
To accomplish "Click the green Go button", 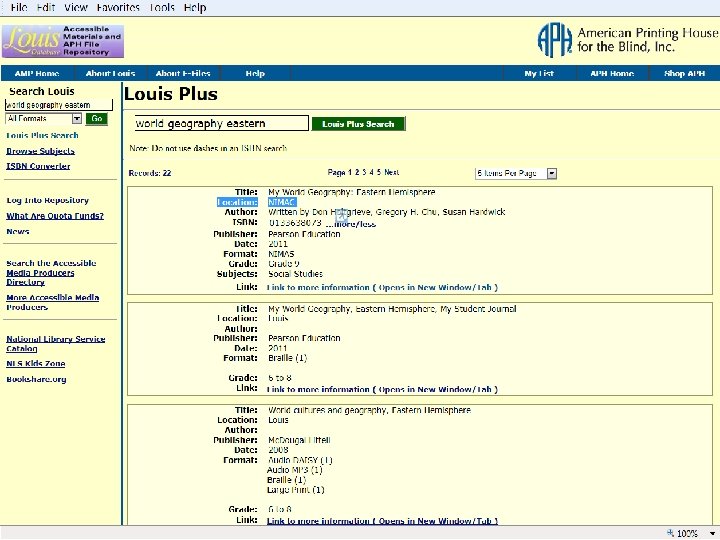I will [96, 118].
